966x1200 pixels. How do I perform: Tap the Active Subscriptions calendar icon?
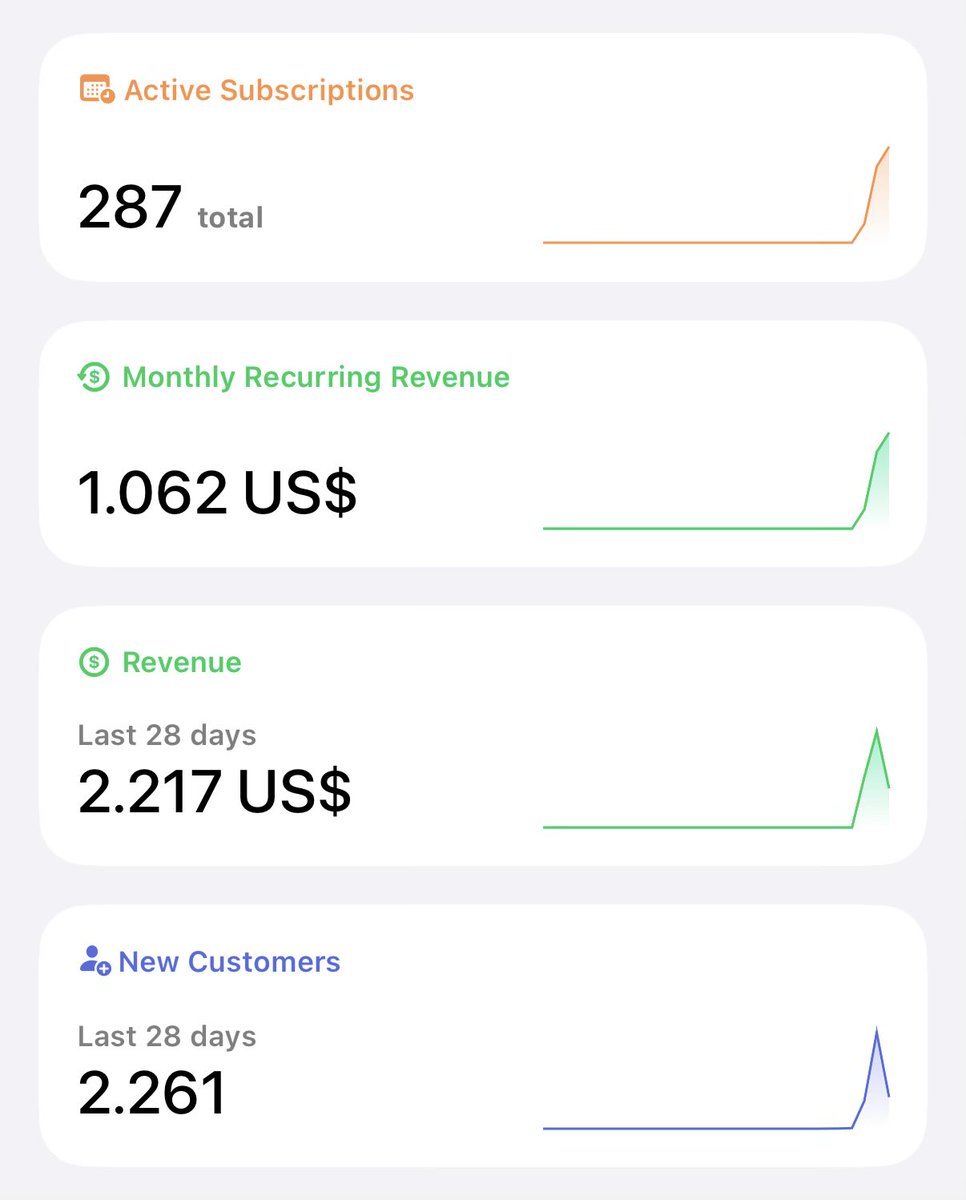97,90
